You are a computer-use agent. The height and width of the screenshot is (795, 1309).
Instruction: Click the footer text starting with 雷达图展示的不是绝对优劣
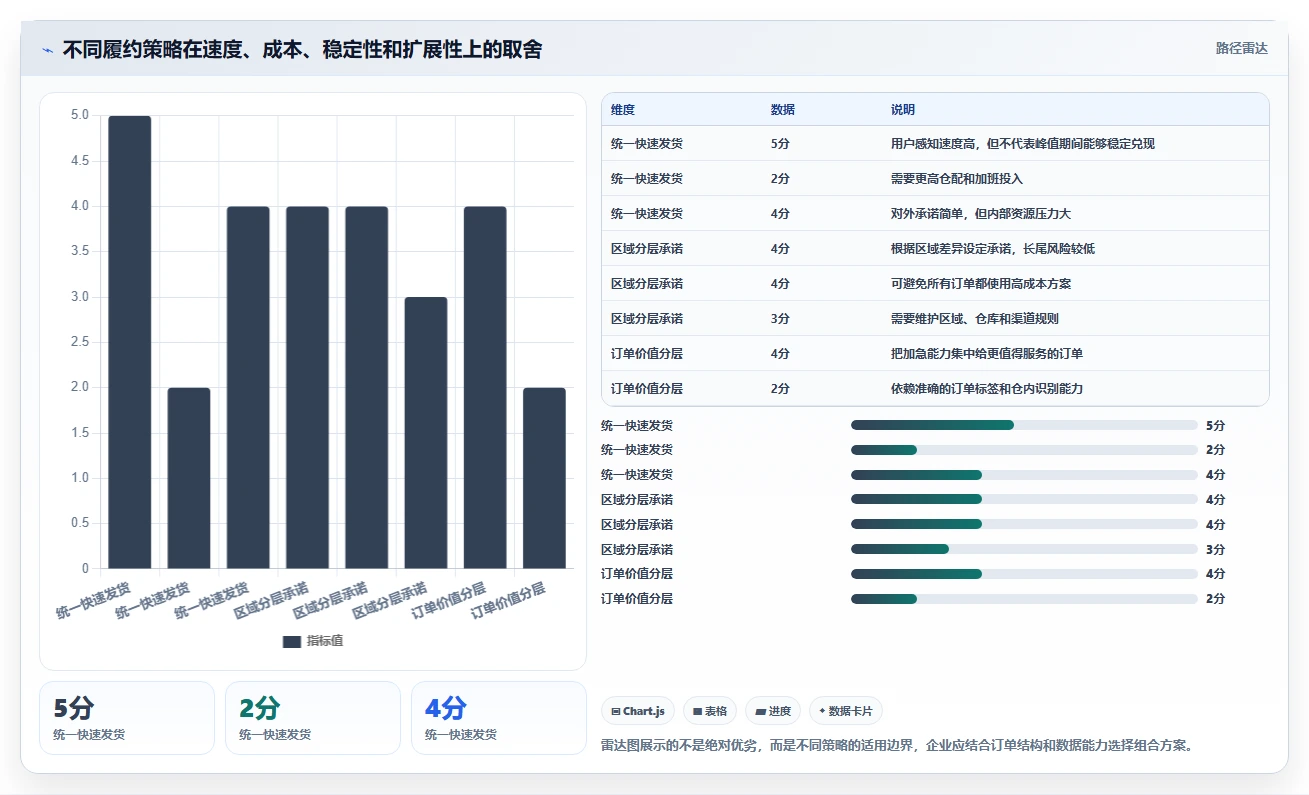click(x=897, y=746)
